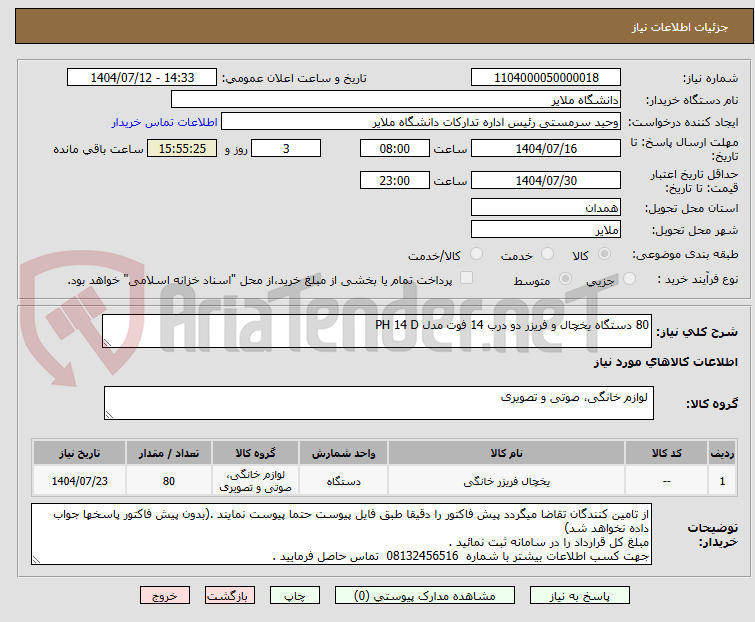Image resolution: width=755 pixels, height=622 pixels.
Task: Click the اطلاعات کالاهای مورد نیاز heading
Action: (665, 362)
